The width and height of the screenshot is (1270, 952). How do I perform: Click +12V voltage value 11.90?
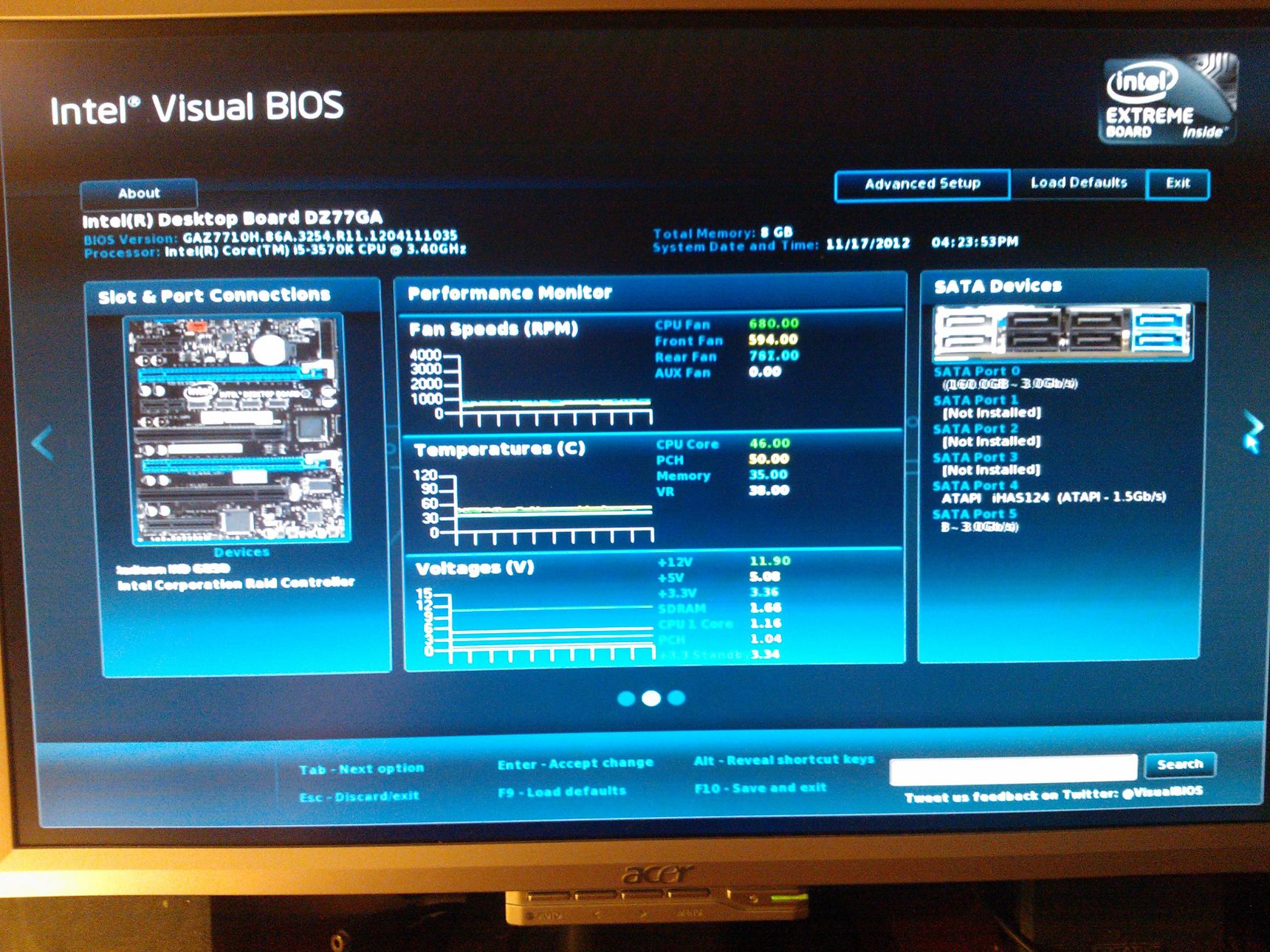(770, 561)
